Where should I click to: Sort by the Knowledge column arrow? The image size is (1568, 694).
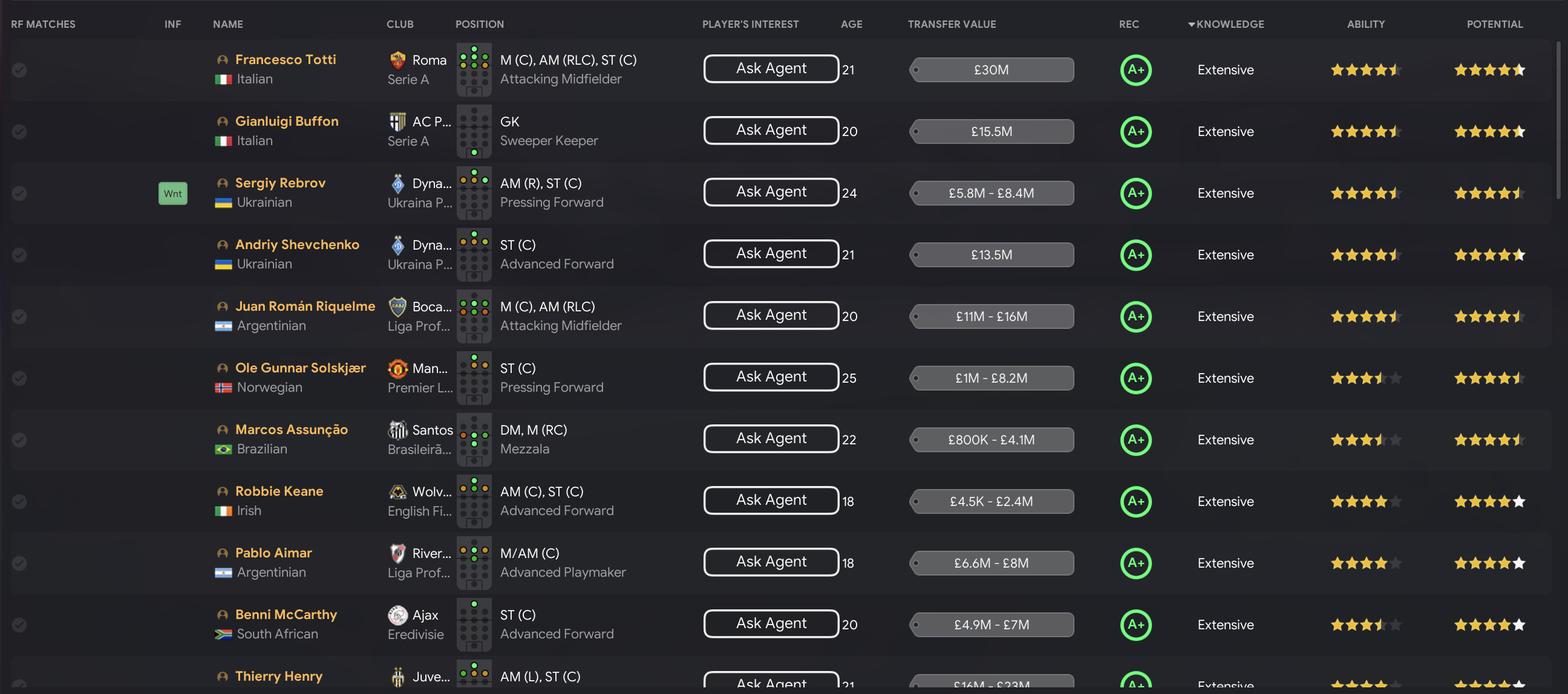1191,24
